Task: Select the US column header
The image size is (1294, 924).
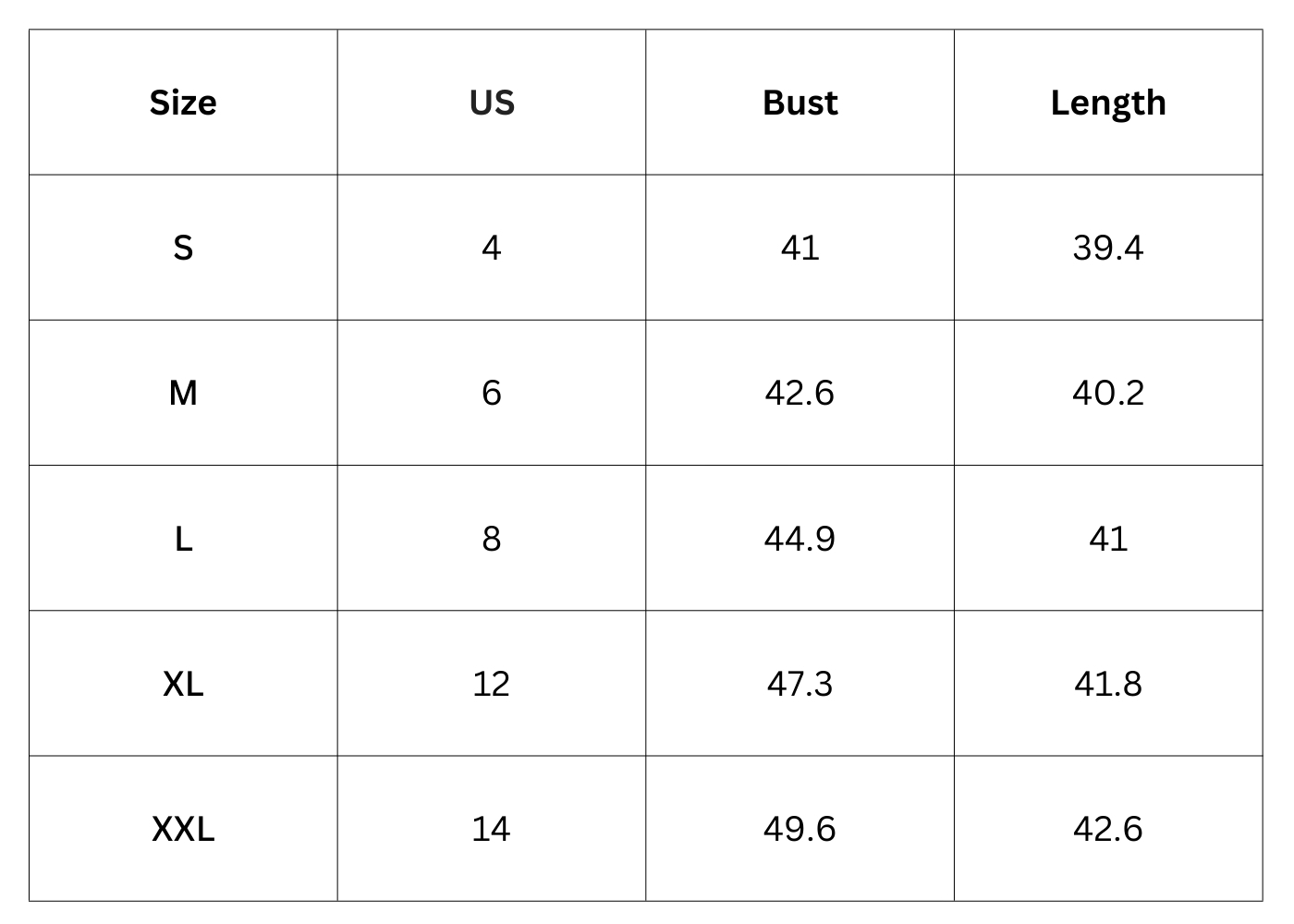Action: pyautogui.click(x=491, y=103)
